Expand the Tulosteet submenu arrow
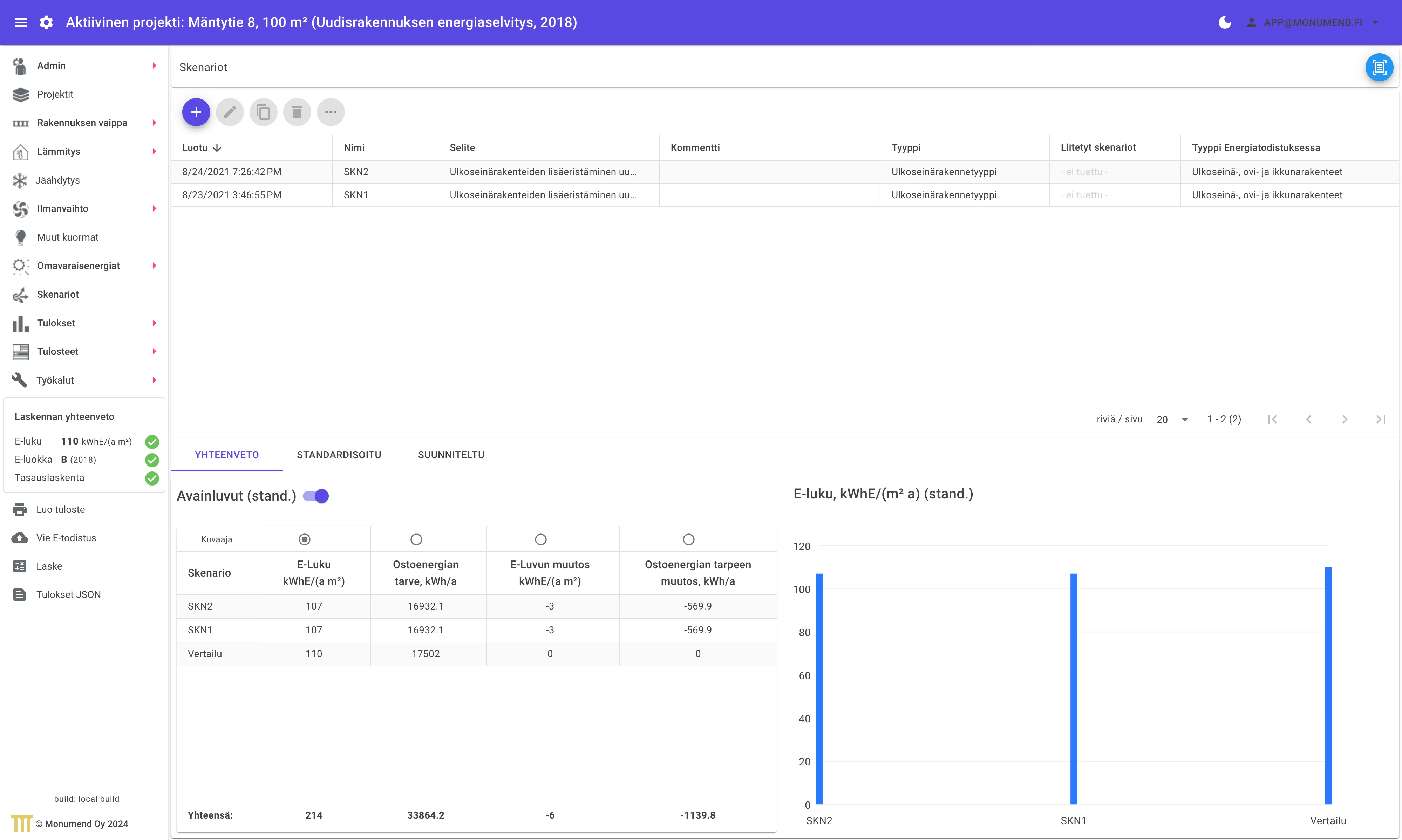Screen dimensions: 1402x840 click(154, 351)
